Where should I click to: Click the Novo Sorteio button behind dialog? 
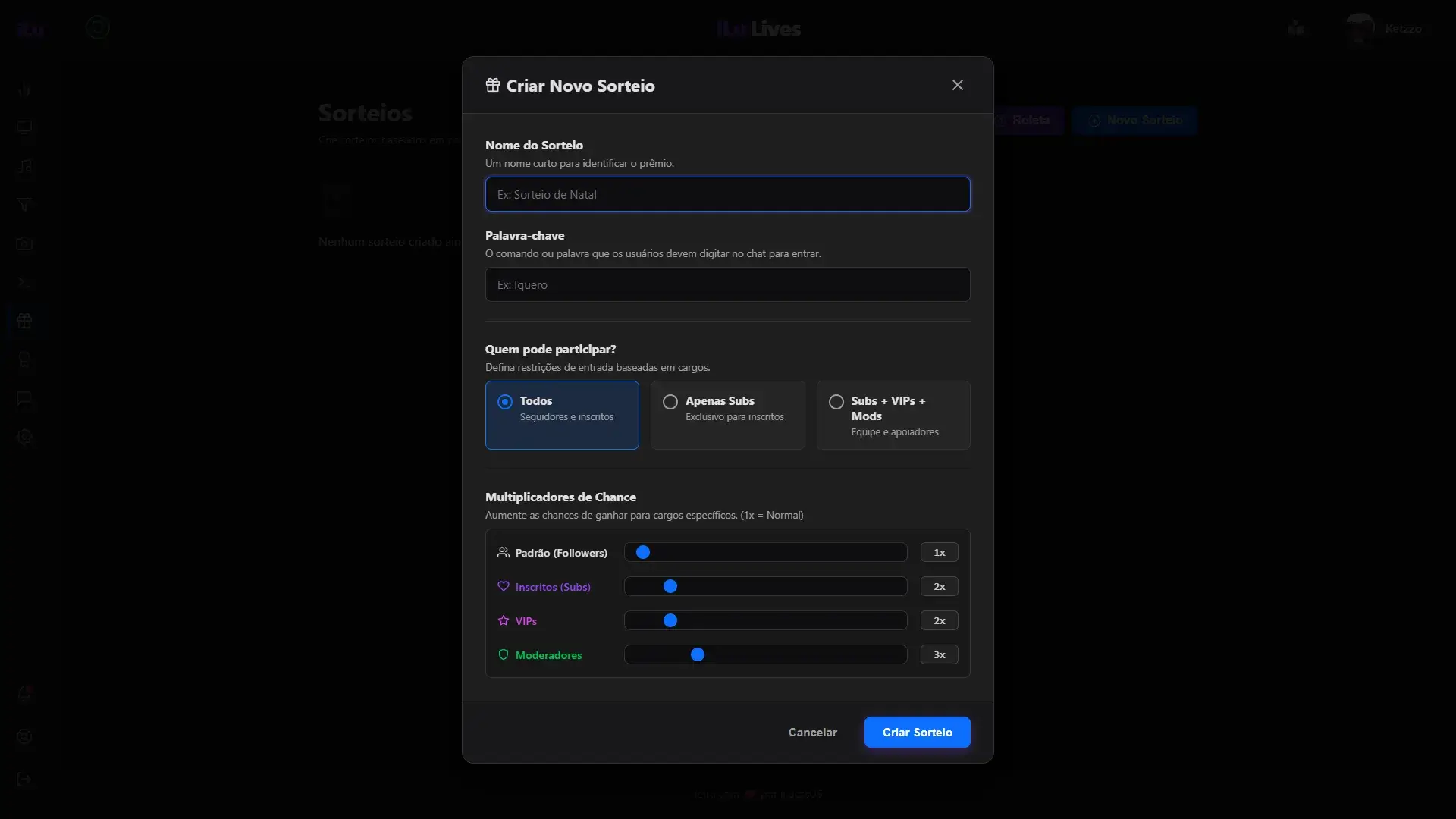[1134, 120]
